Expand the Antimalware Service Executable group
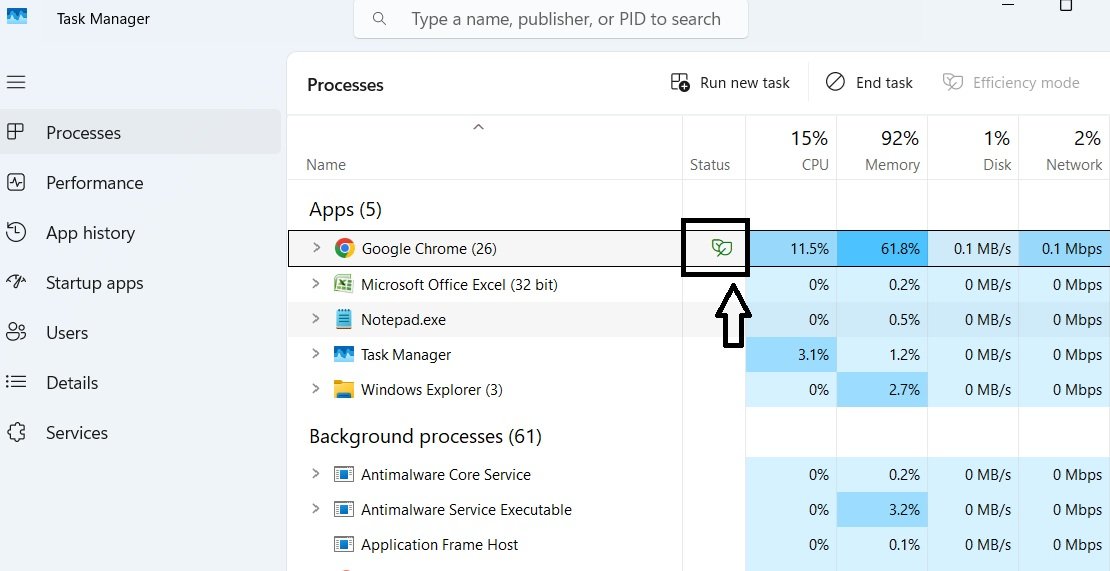The width and height of the screenshot is (1110, 571). [316, 509]
